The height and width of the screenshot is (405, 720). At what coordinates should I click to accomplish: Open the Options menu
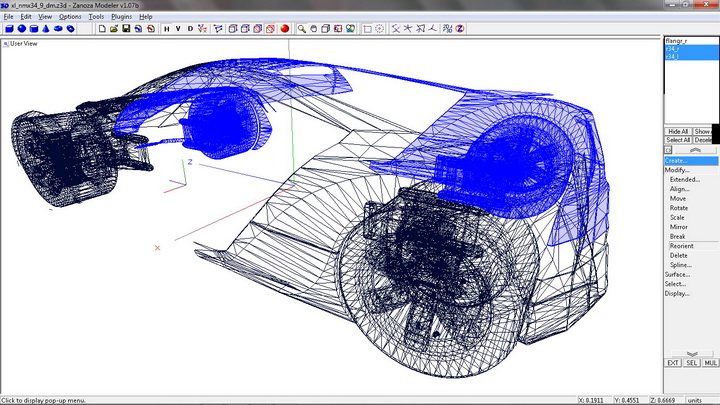[70, 17]
